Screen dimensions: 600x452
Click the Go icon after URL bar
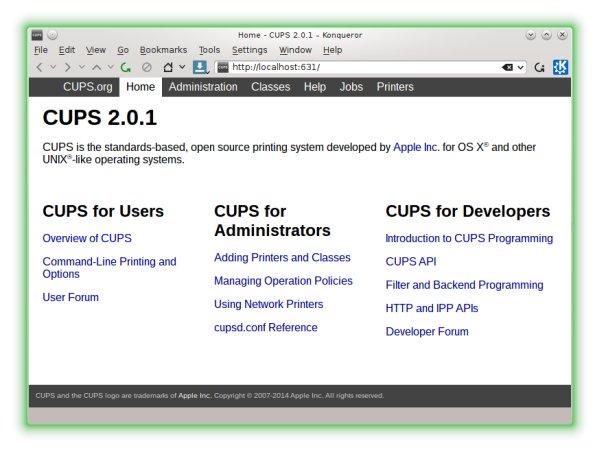pos(540,68)
